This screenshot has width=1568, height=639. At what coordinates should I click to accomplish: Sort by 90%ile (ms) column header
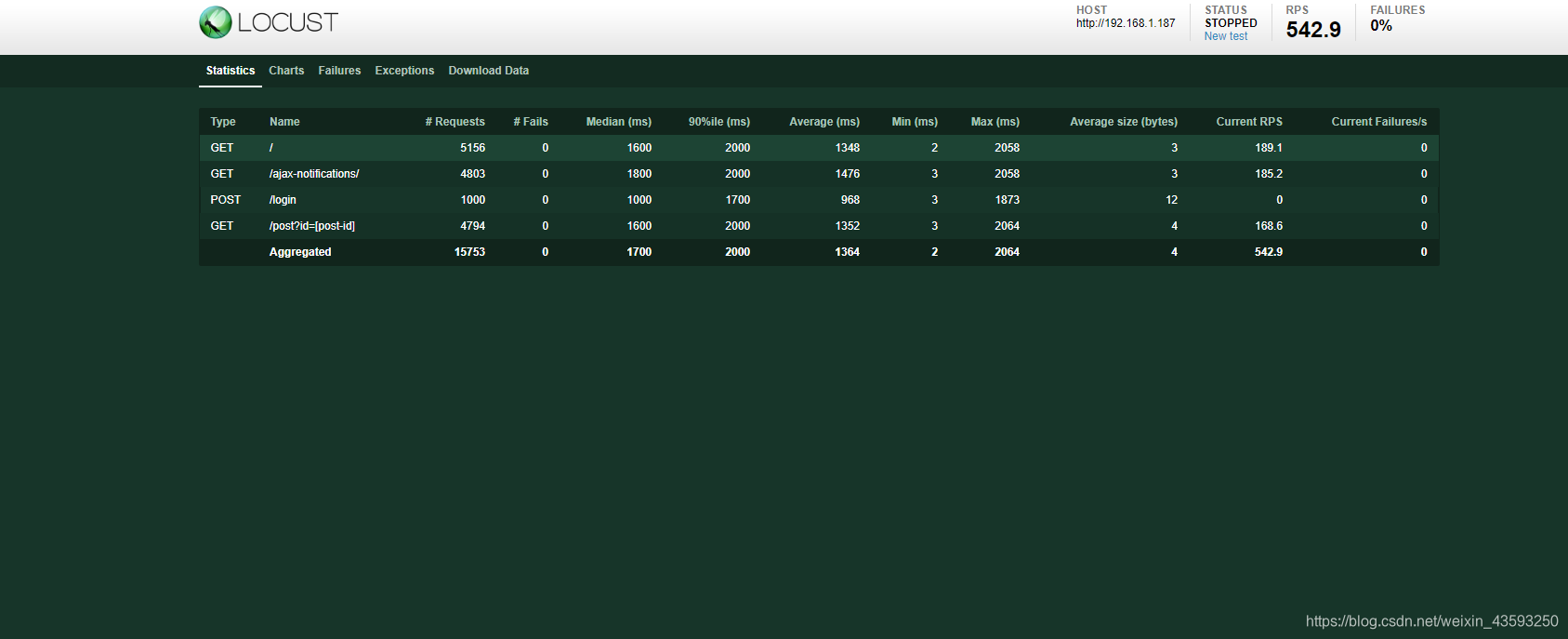point(719,122)
